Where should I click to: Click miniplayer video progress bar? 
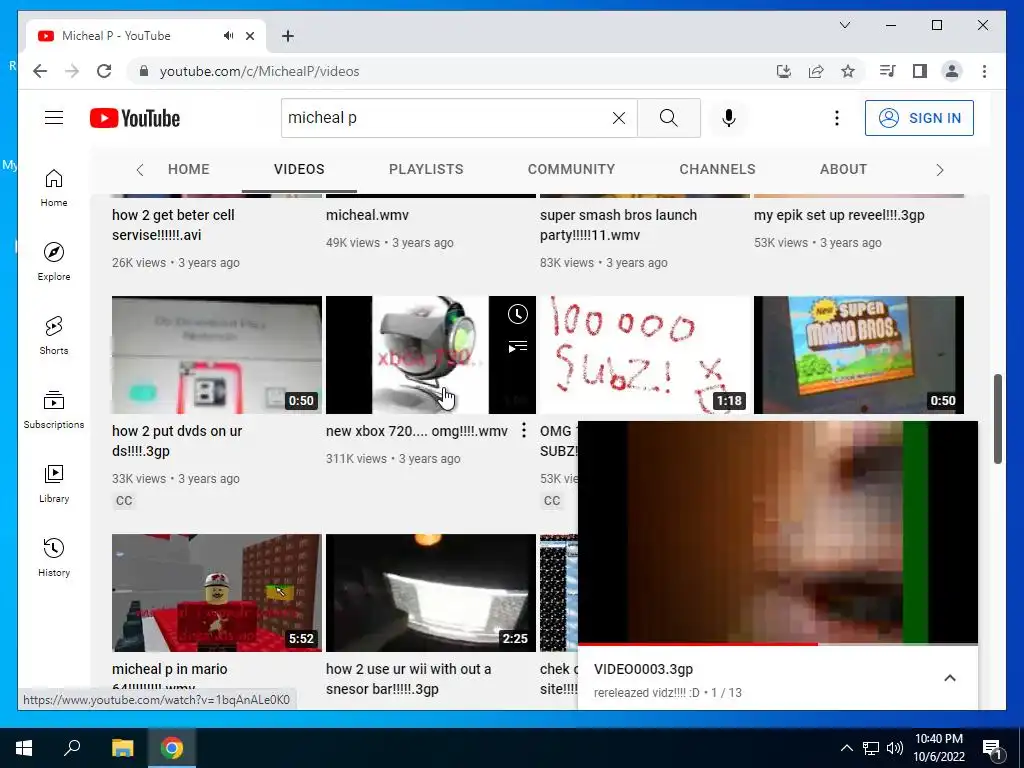click(778, 644)
